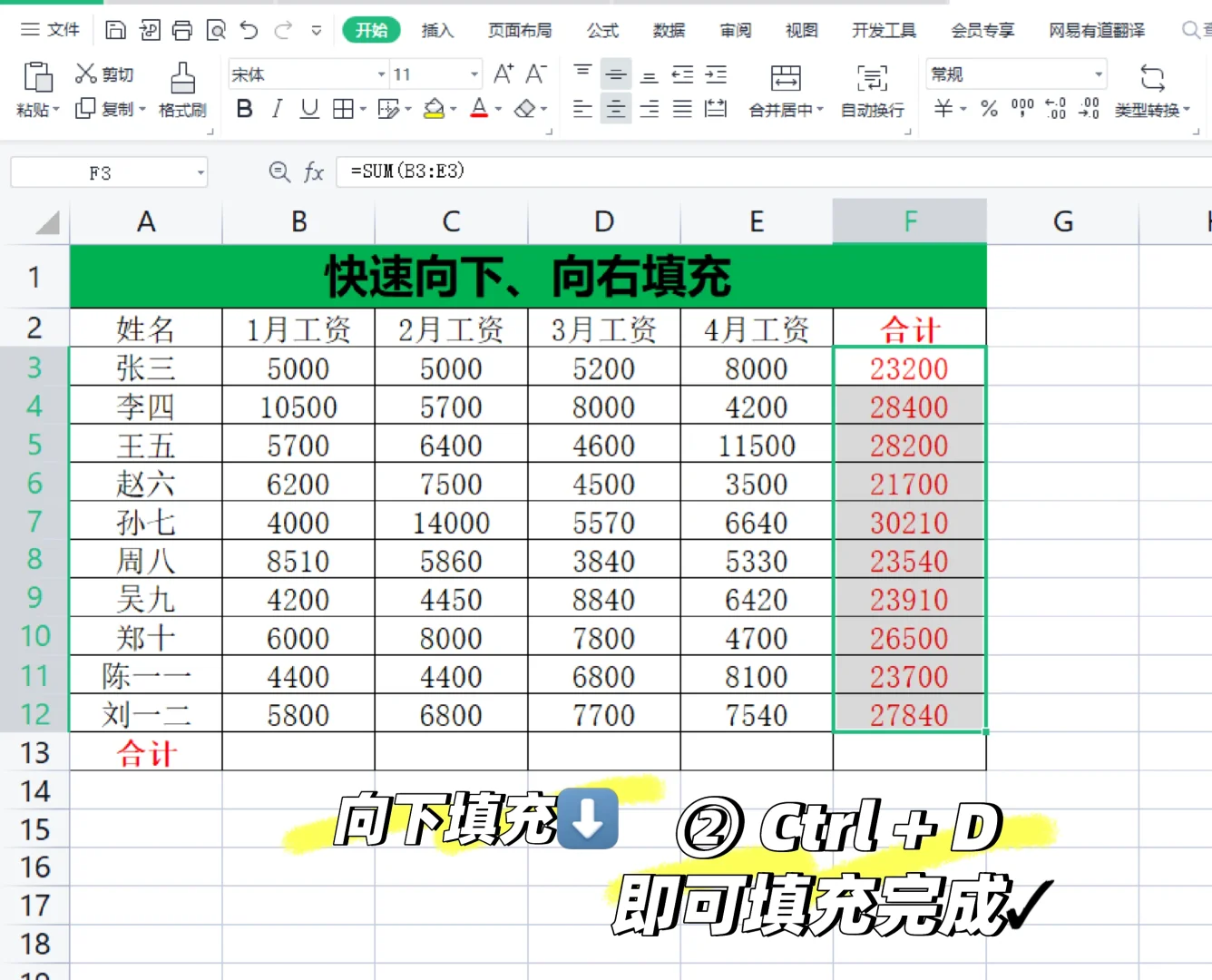Click the Insert Function fx icon

coord(315,171)
